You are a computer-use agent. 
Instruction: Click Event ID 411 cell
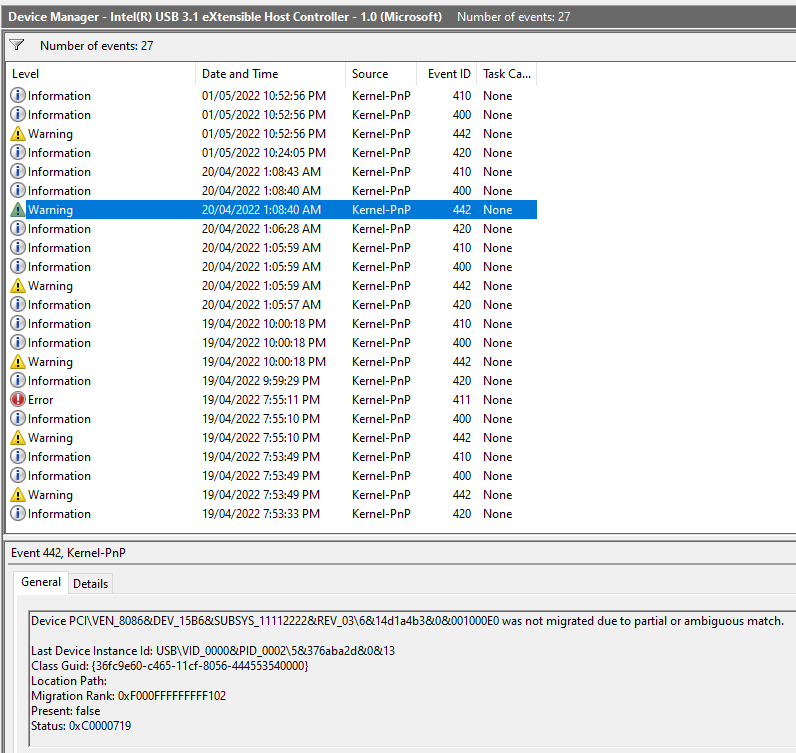click(x=461, y=400)
